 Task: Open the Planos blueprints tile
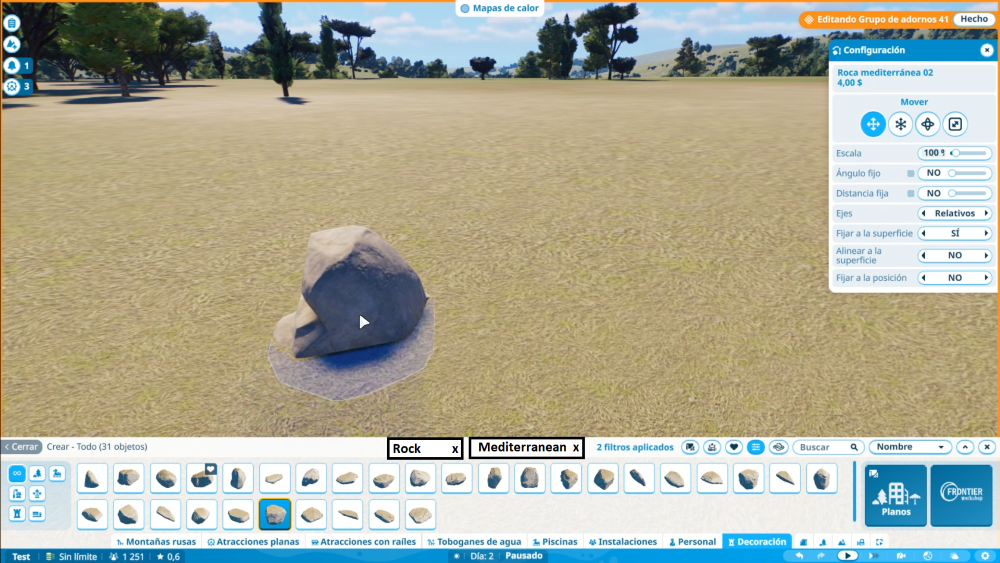coord(895,495)
